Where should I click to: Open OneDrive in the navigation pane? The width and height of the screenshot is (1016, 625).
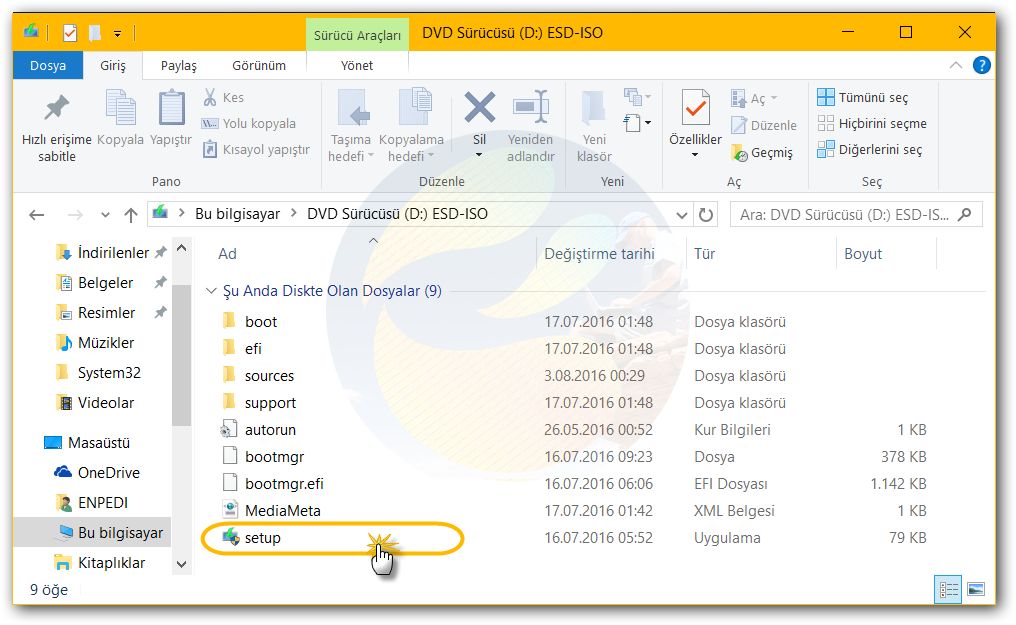pyautogui.click(x=108, y=473)
